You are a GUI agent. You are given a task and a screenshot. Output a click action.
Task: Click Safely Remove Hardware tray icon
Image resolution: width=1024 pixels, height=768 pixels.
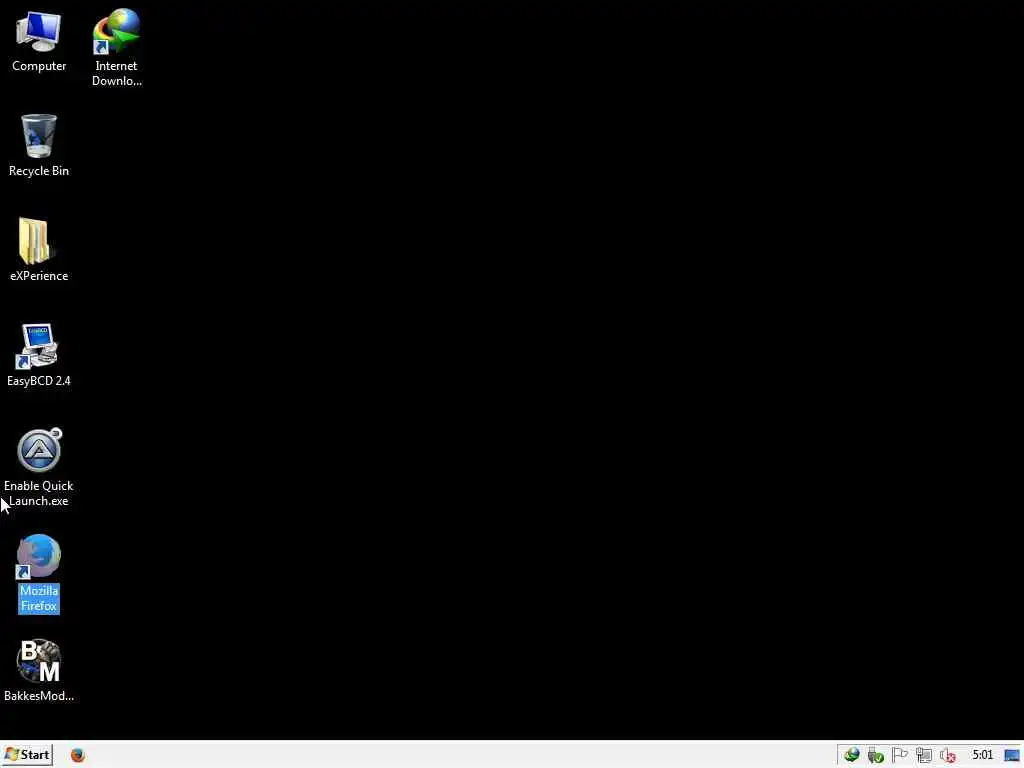click(x=875, y=756)
